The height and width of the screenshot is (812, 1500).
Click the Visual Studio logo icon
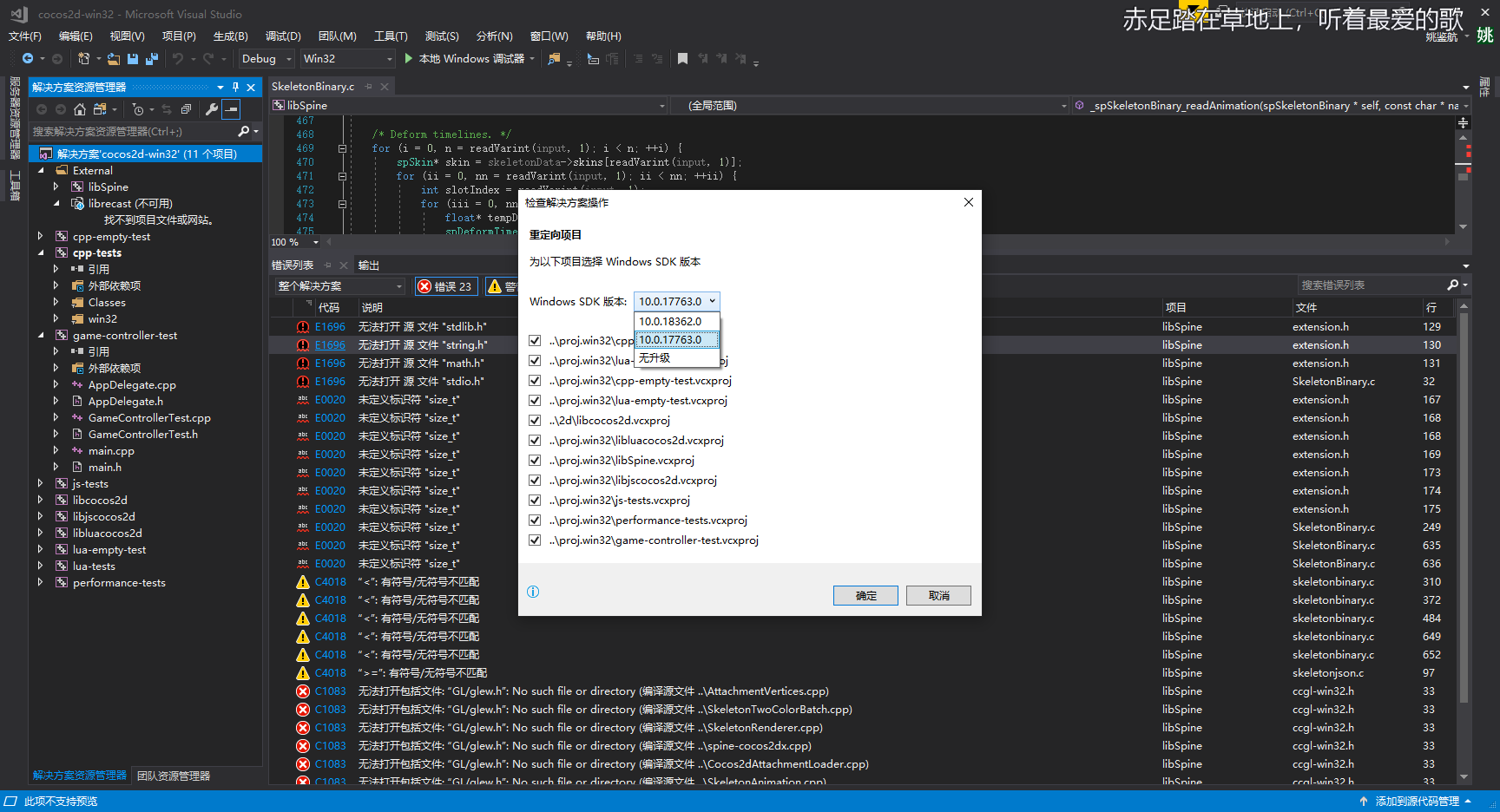[x=19, y=14]
